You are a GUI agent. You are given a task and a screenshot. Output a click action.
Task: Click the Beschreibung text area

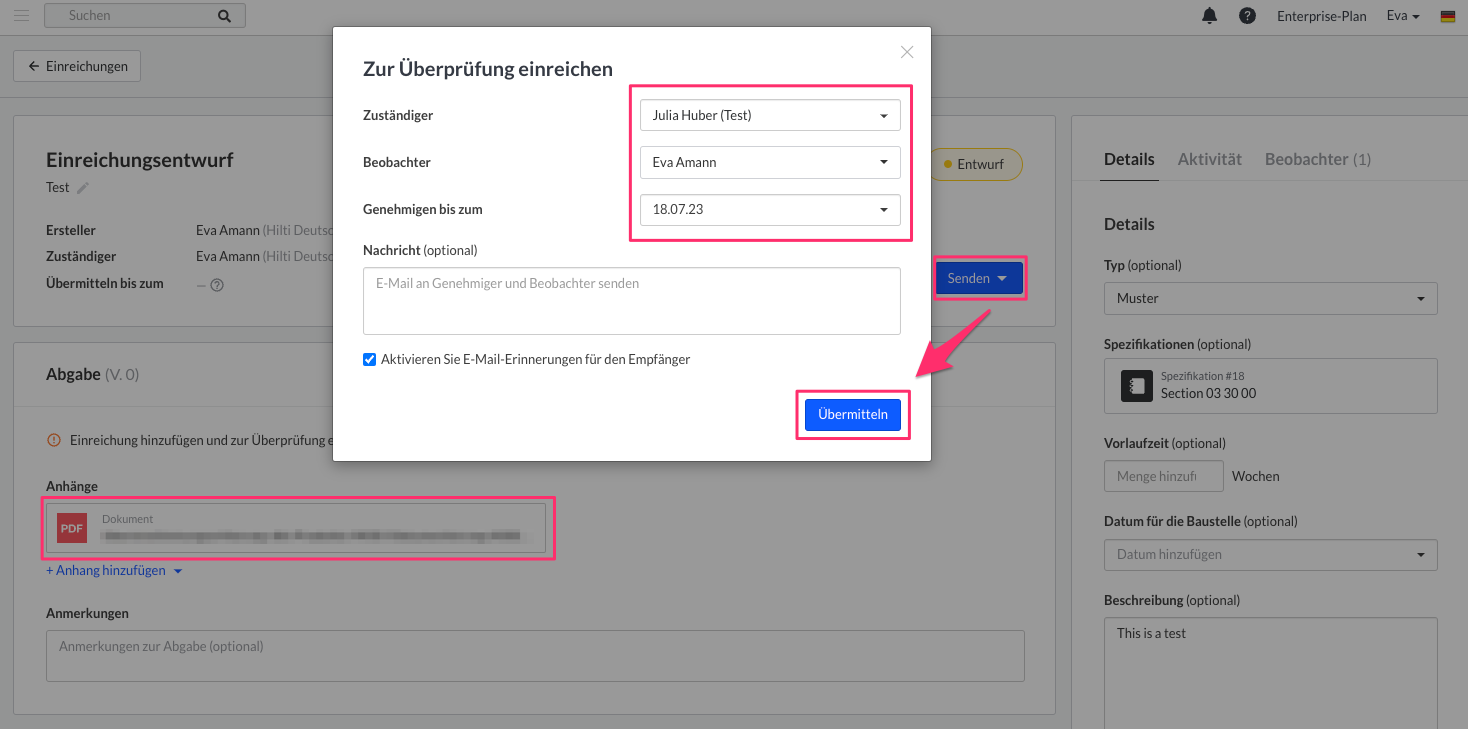(1270, 672)
